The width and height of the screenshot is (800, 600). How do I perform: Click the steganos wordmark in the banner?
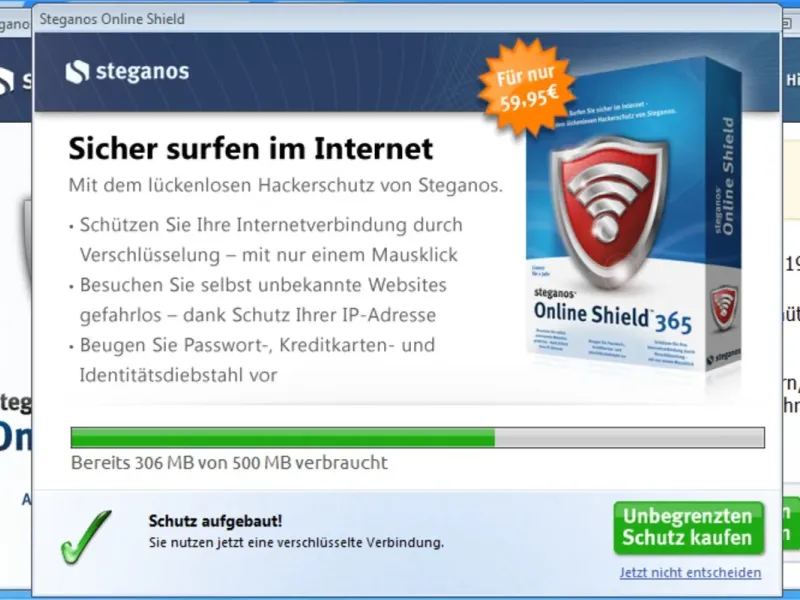point(142,72)
